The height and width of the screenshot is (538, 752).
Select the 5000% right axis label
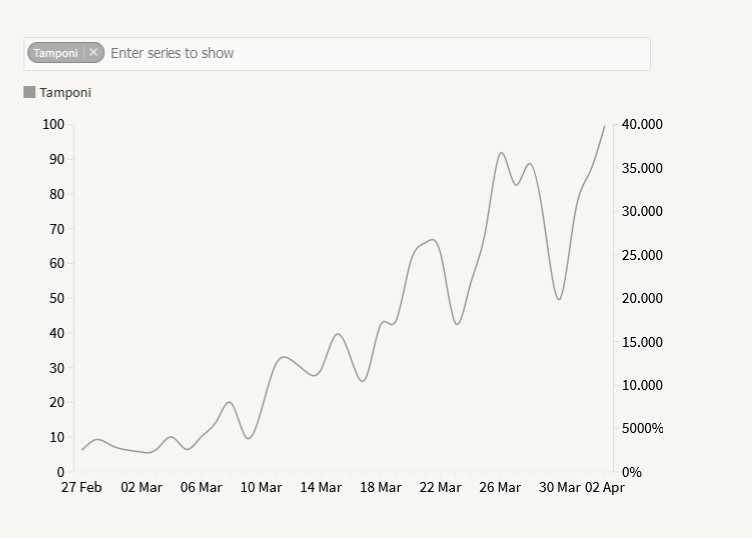tap(642, 428)
